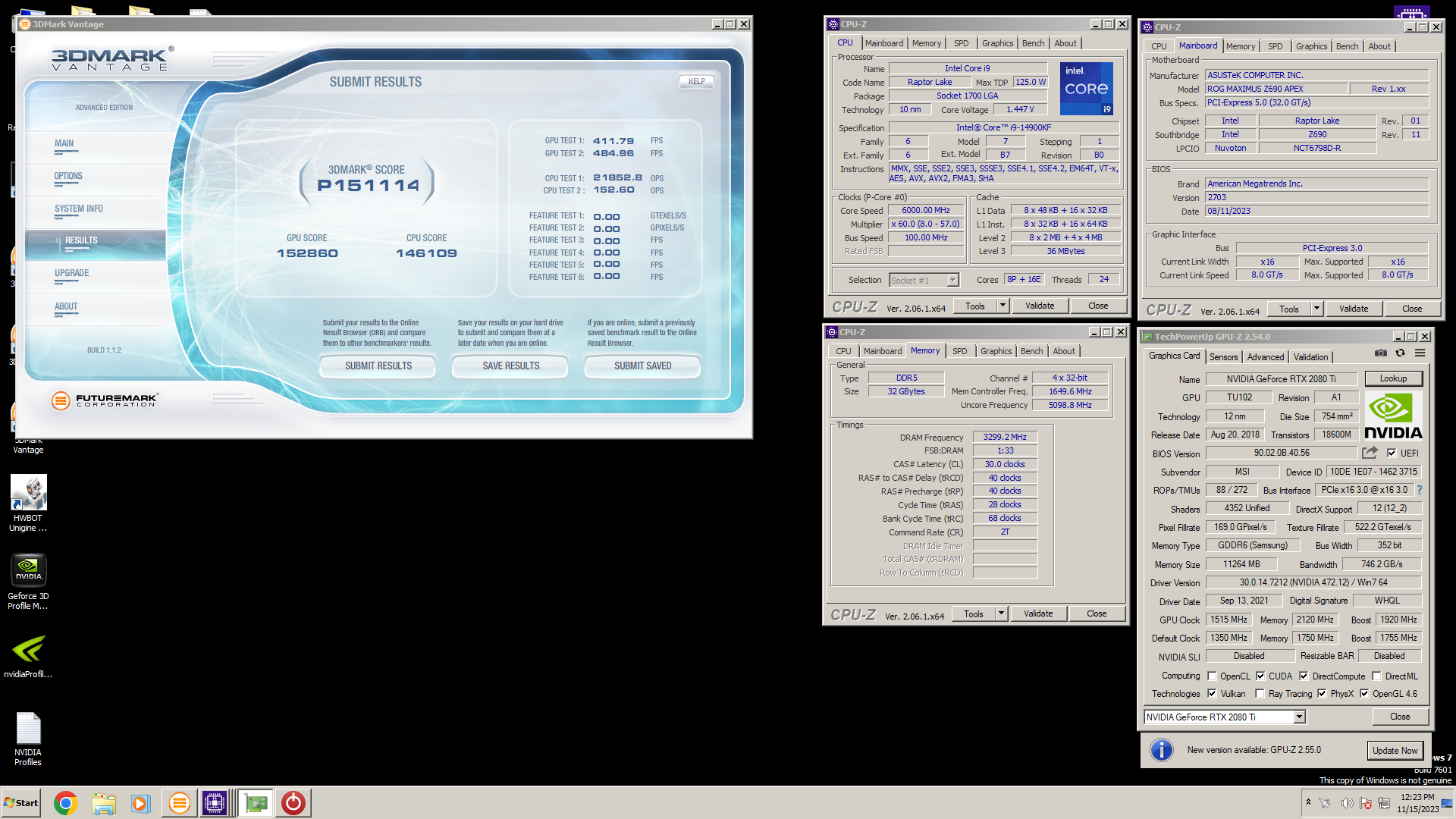
Task: Click SAVE RESULTS button in 3DMark
Action: [x=510, y=366]
